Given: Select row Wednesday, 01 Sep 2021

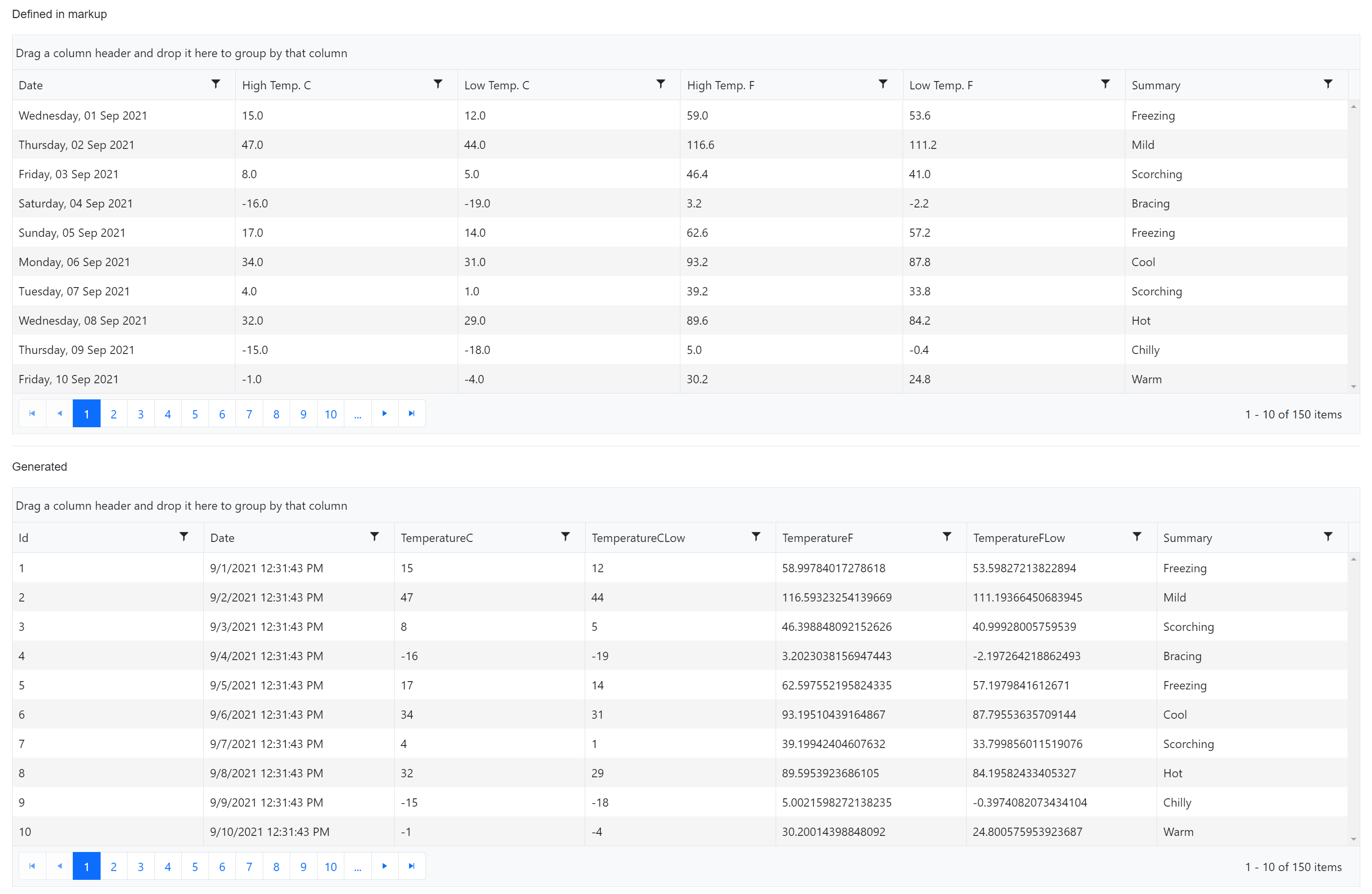Looking at the screenshot, I should pyautogui.click(x=680, y=115).
